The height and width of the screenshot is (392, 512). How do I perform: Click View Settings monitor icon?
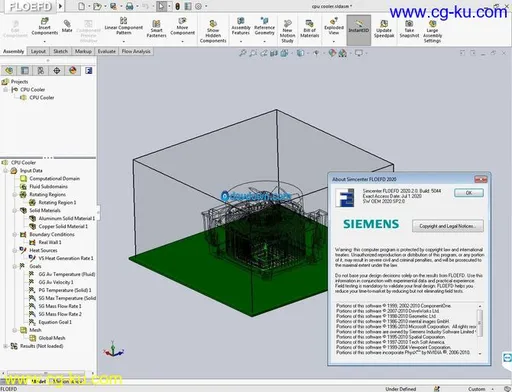(x=359, y=53)
